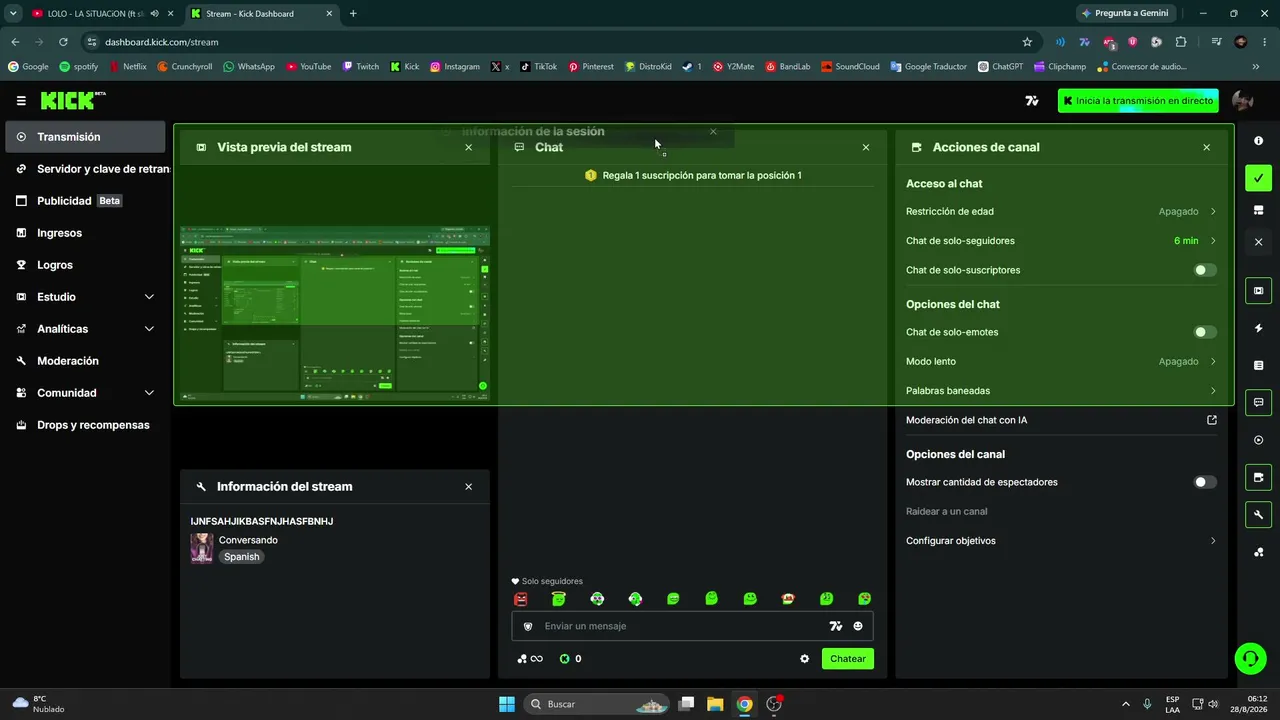Open the Twitch bookmark

pyautogui.click(x=361, y=67)
